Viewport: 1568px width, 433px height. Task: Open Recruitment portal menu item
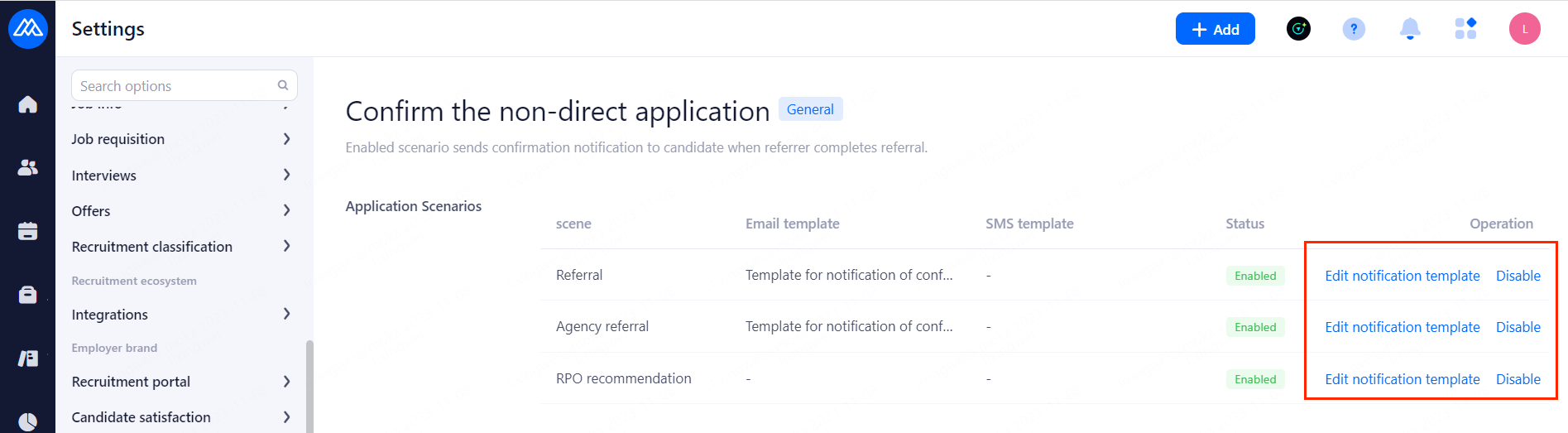(x=180, y=382)
